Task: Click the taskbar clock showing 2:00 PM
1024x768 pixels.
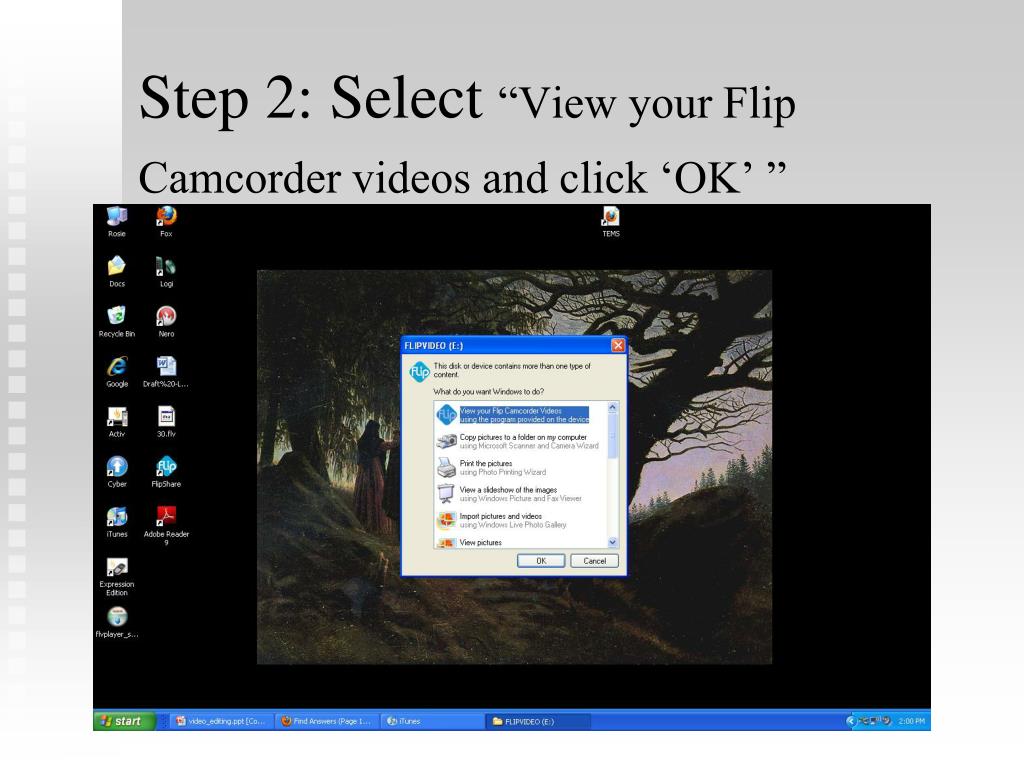Action: (911, 721)
